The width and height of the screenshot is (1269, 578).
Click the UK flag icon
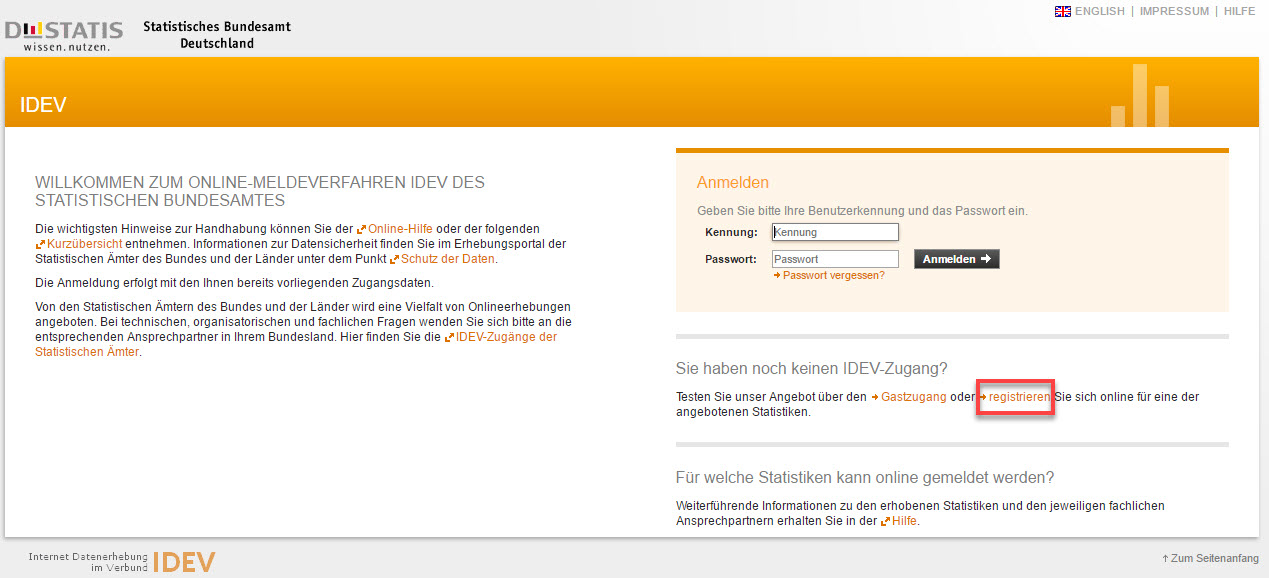click(x=1063, y=12)
